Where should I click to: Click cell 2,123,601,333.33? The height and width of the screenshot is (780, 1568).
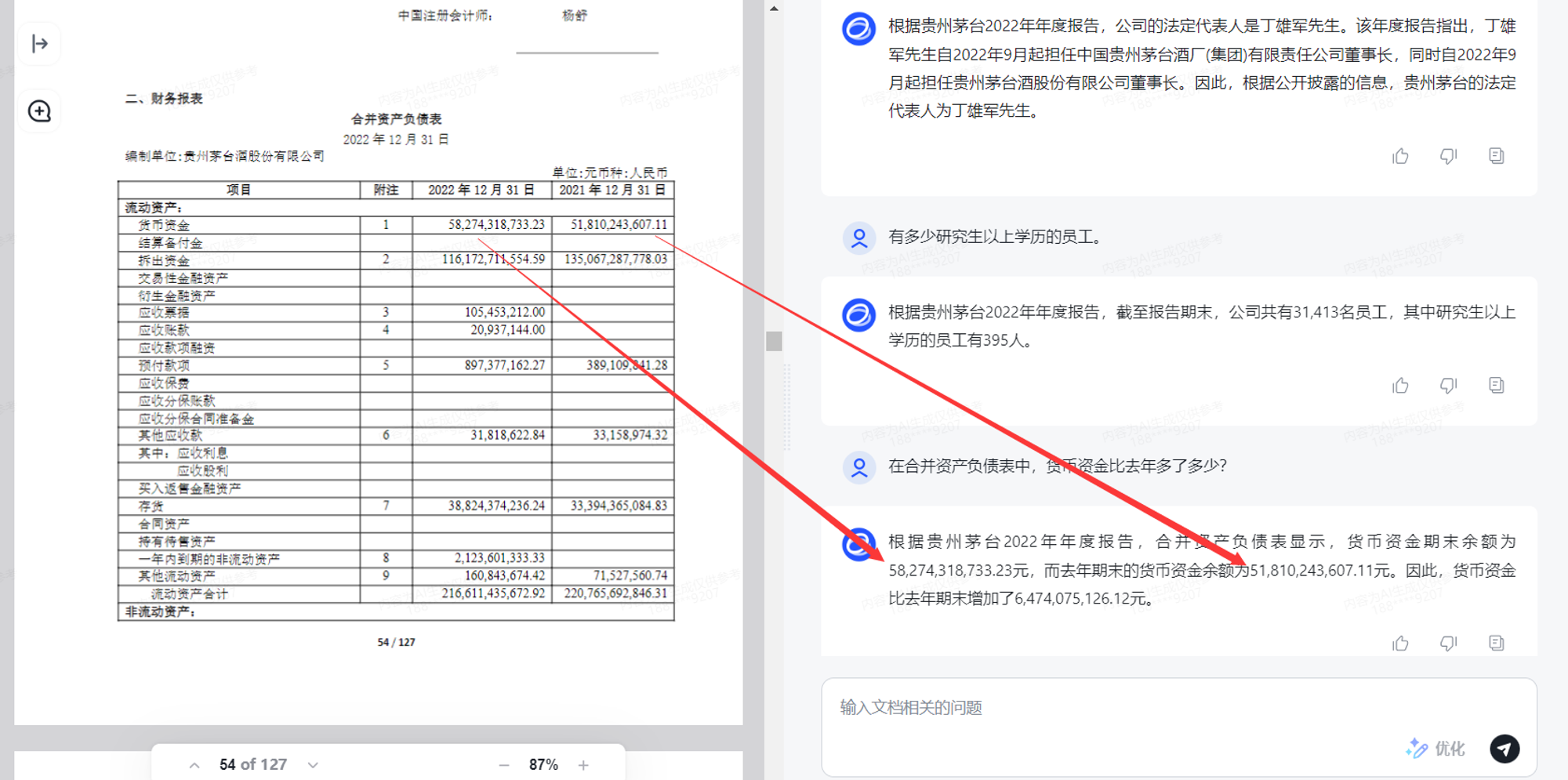[x=499, y=558]
